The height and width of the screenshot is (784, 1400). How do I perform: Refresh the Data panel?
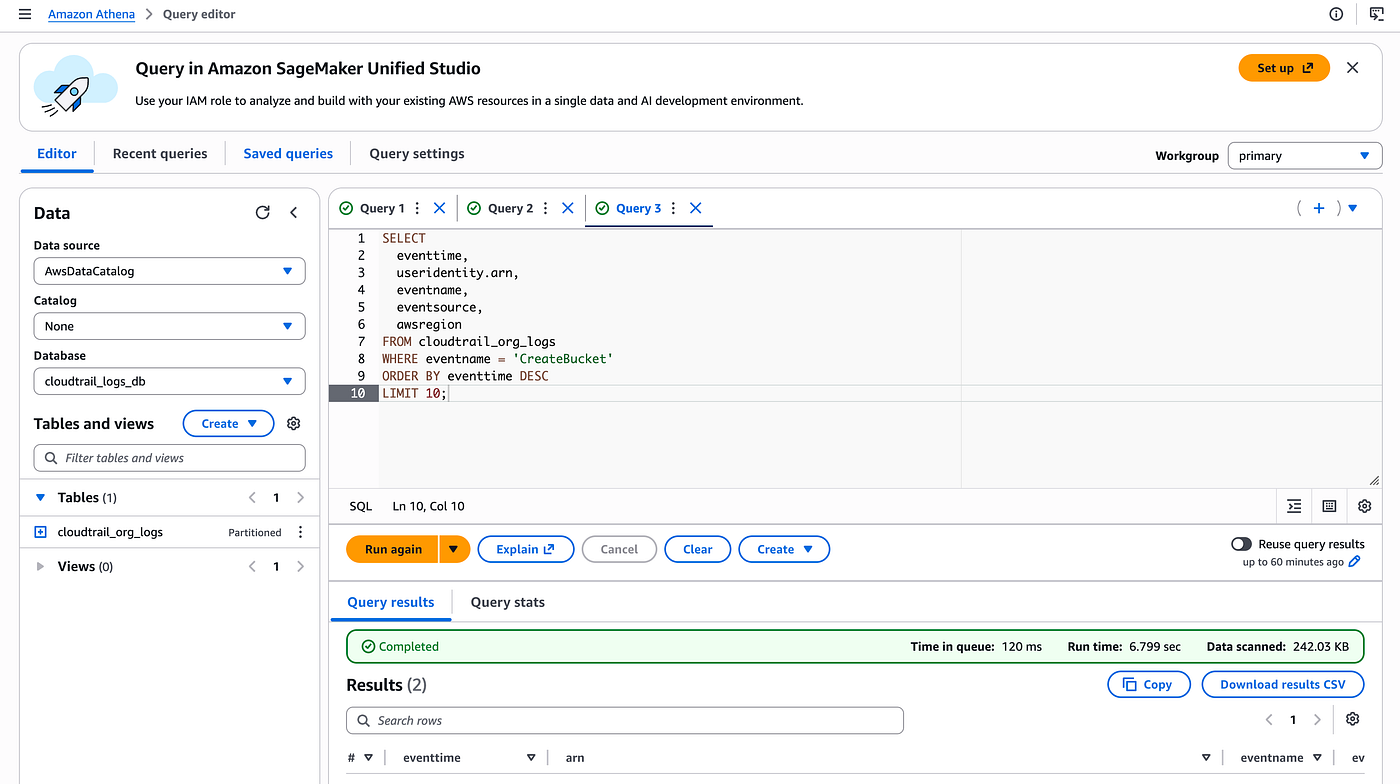click(263, 212)
